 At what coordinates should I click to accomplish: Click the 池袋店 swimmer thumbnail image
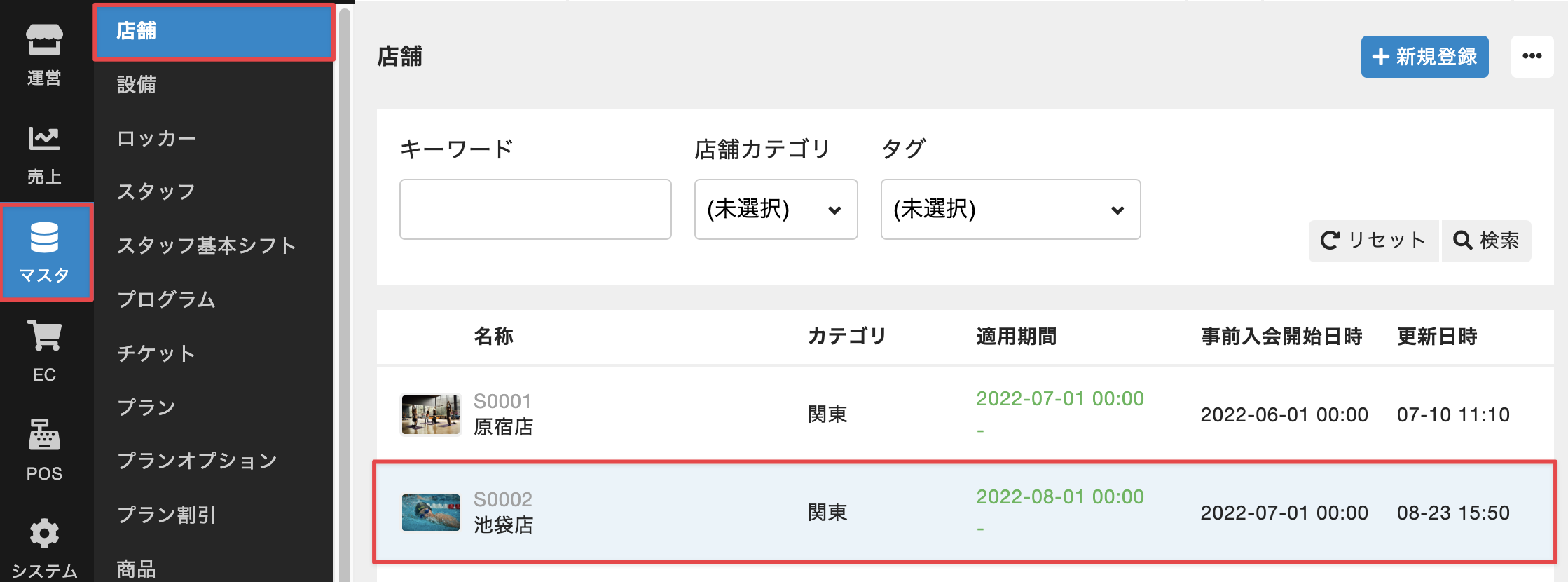[431, 513]
